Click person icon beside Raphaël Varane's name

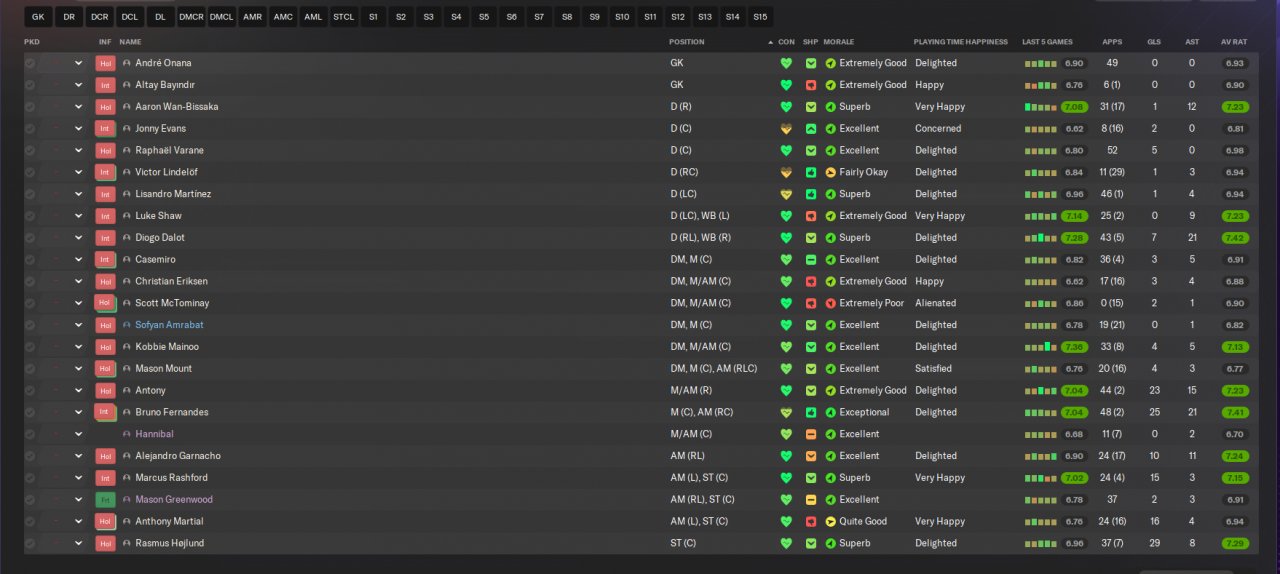point(127,151)
